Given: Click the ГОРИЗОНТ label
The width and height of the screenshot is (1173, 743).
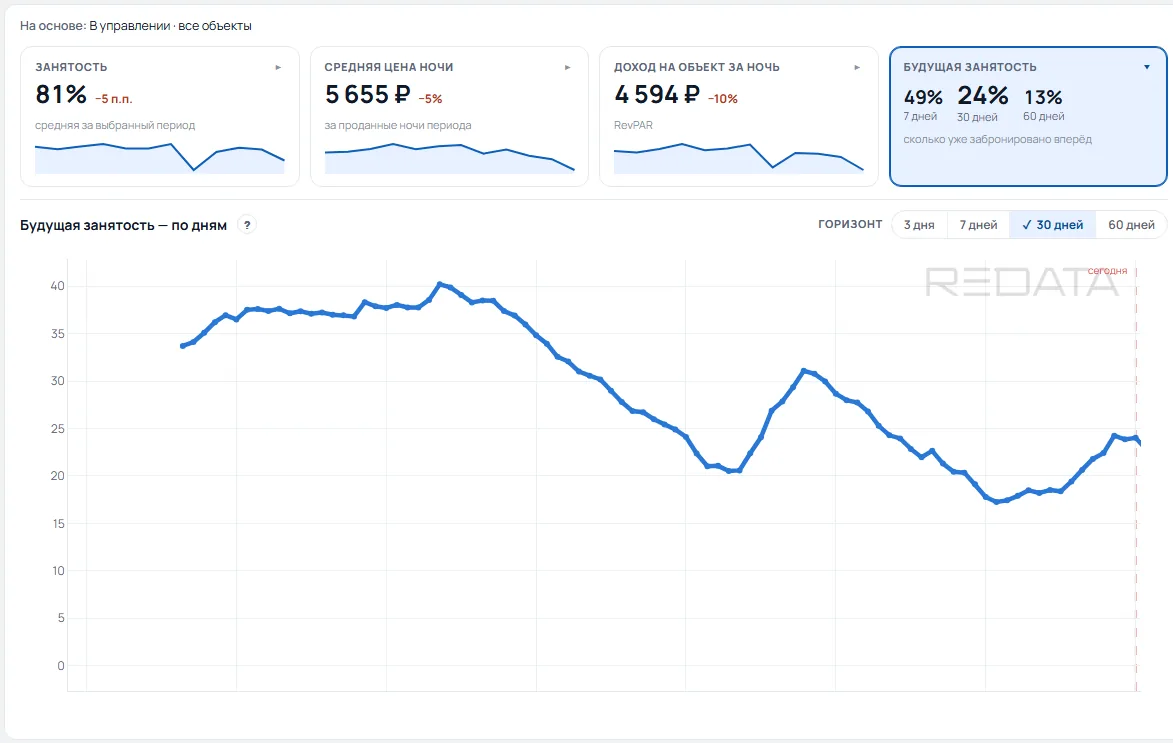Looking at the screenshot, I should [x=850, y=224].
